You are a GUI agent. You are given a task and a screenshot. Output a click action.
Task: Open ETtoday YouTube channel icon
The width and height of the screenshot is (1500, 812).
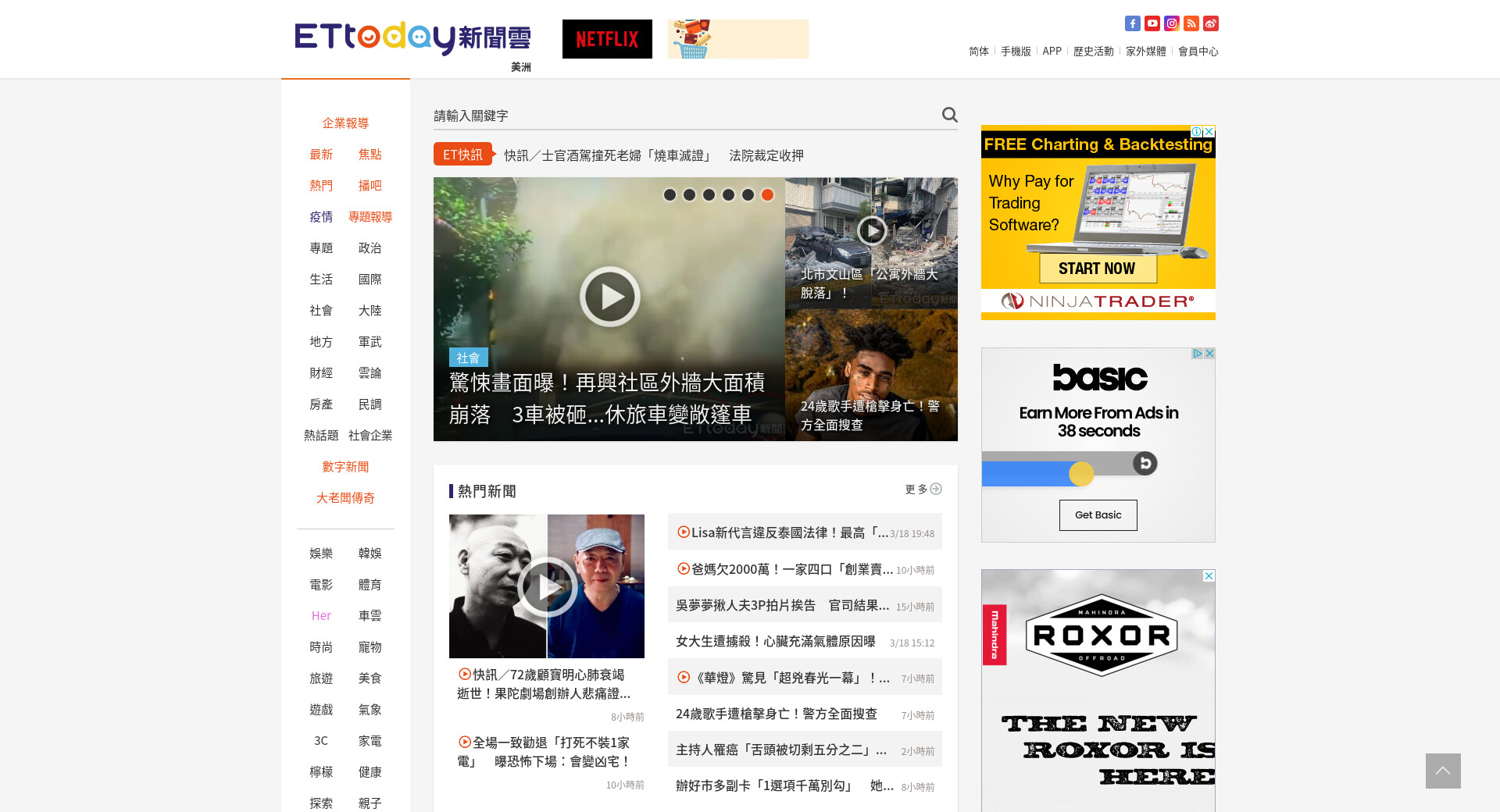coord(1152,23)
